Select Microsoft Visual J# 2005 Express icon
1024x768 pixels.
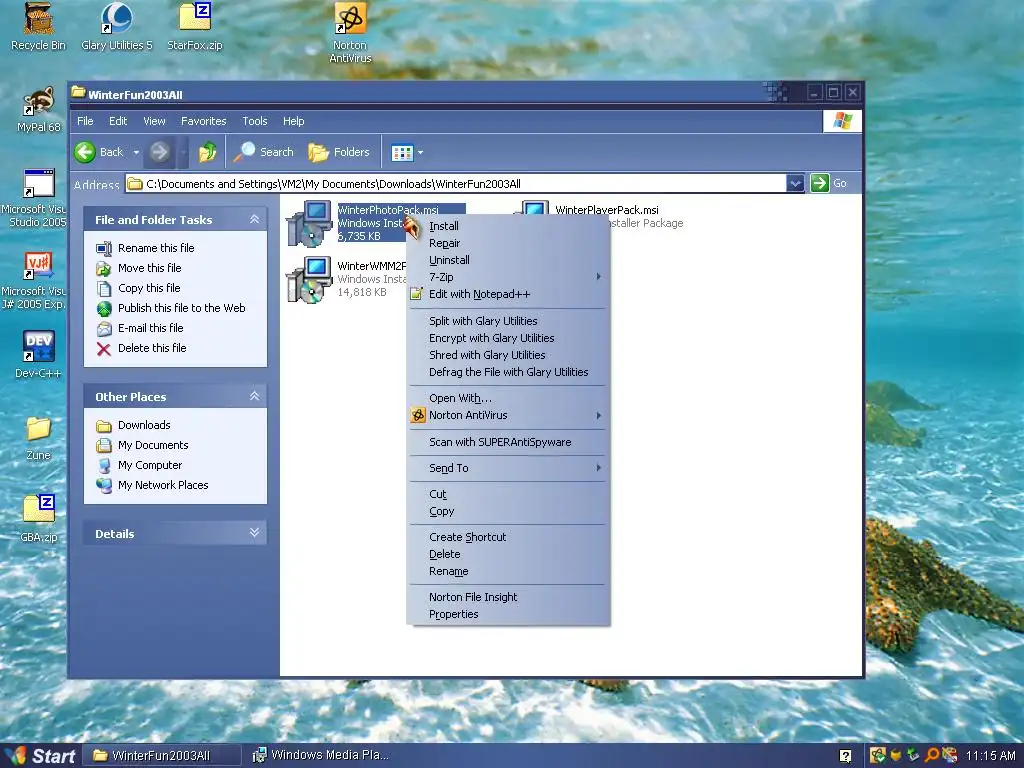click(36, 281)
